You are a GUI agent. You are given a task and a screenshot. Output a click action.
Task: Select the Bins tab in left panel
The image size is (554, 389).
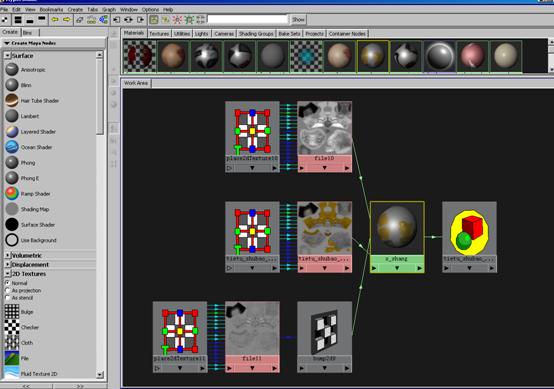(x=28, y=33)
